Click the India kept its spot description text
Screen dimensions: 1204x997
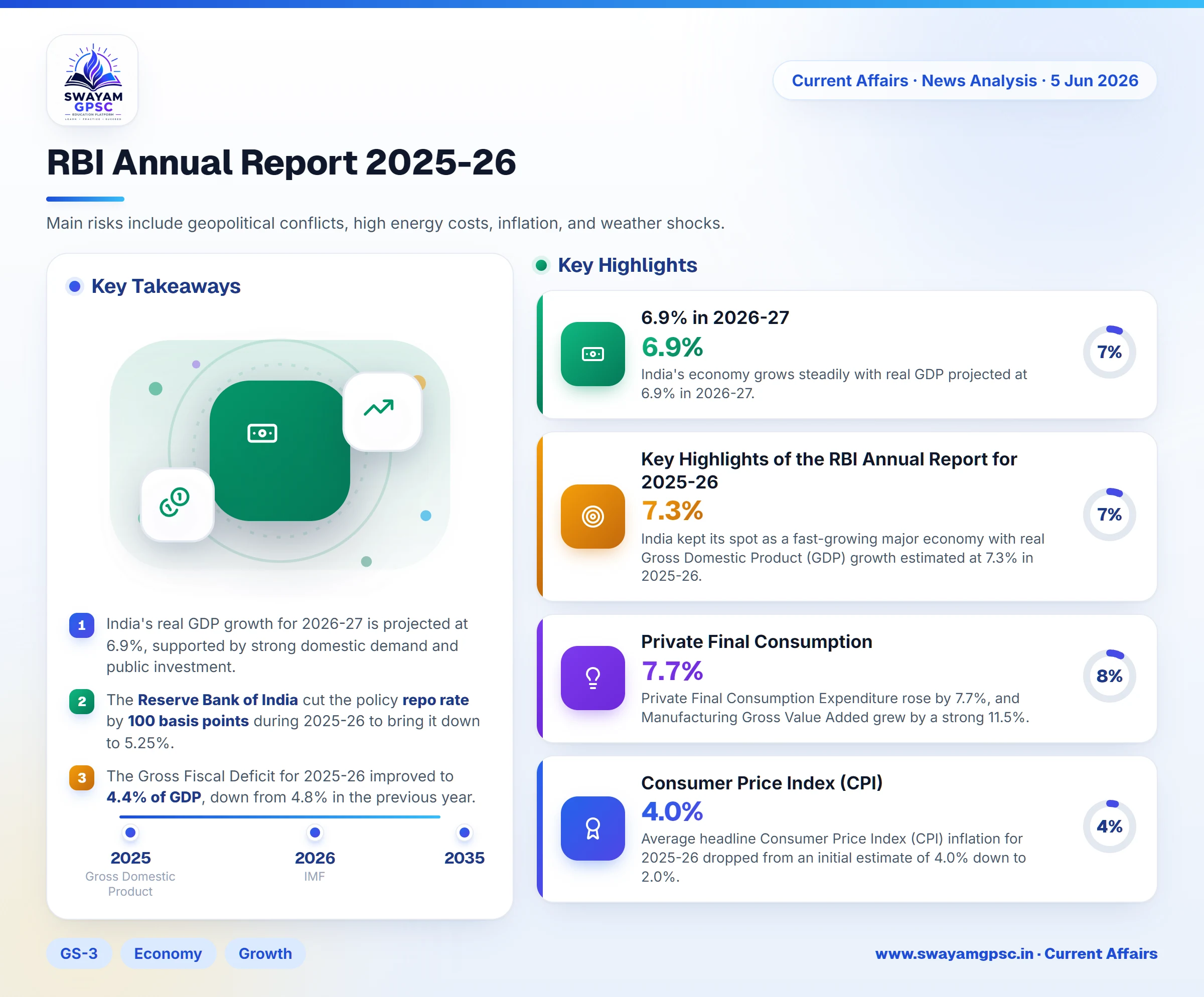click(843, 558)
